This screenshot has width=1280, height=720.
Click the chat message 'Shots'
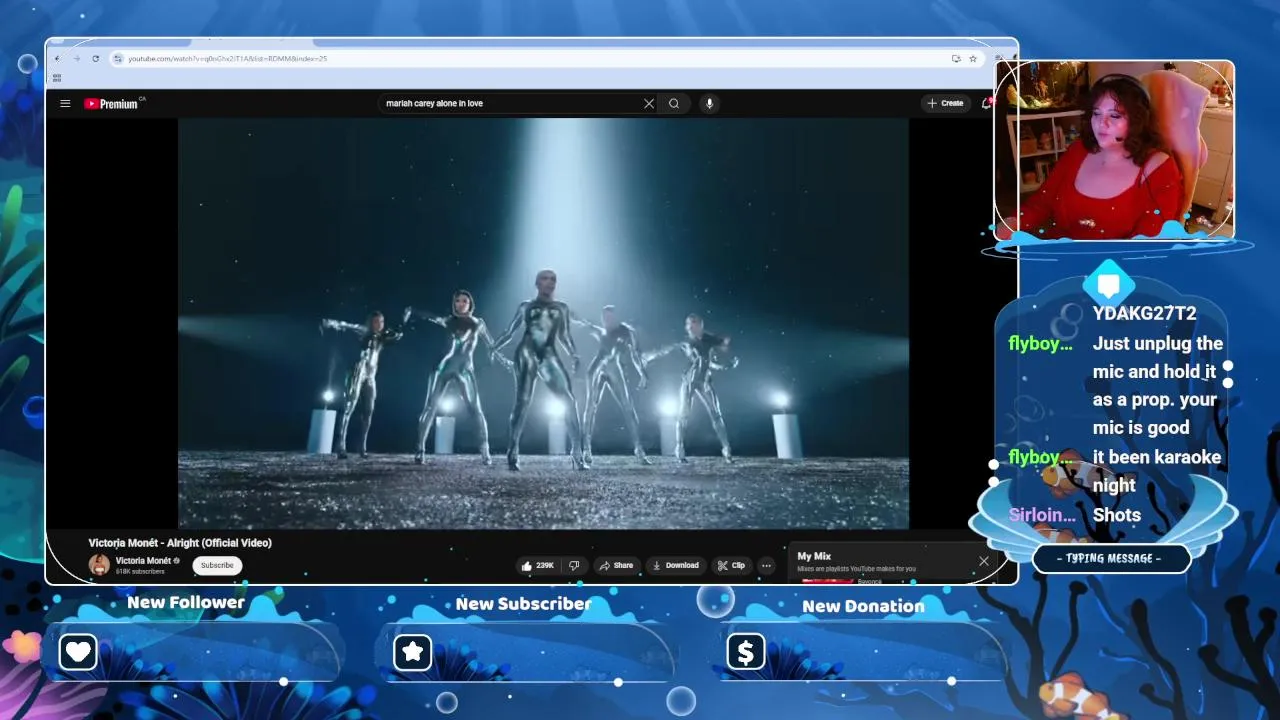[1116, 515]
